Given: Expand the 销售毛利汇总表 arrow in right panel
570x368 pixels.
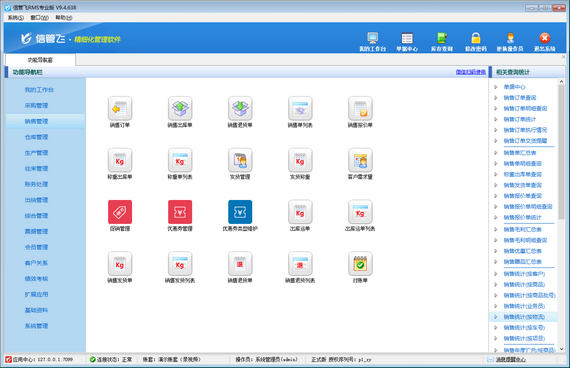Looking at the screenshot, I should (x=495, y=229).
